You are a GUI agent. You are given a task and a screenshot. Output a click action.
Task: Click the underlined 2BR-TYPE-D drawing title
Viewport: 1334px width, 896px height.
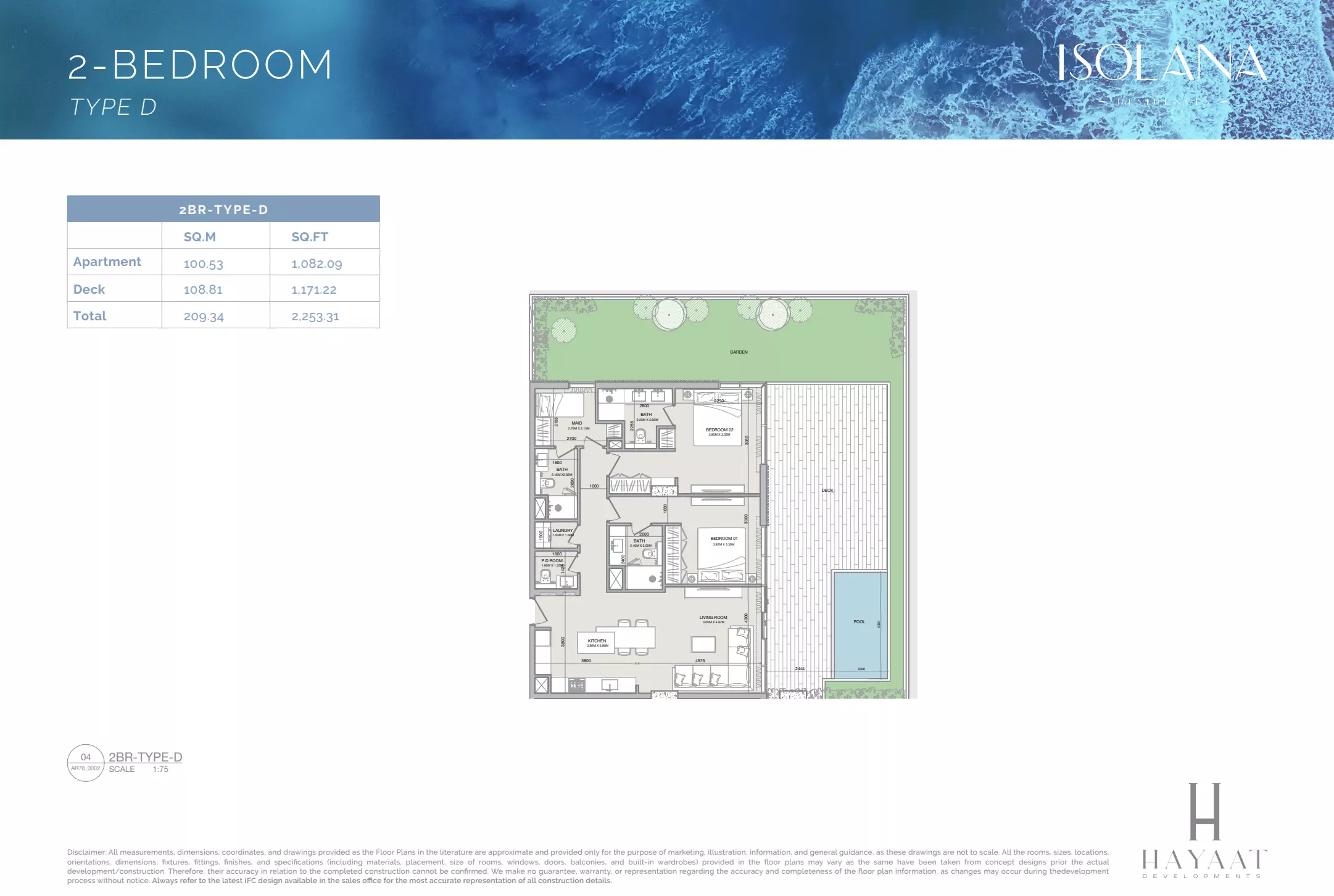145,757
